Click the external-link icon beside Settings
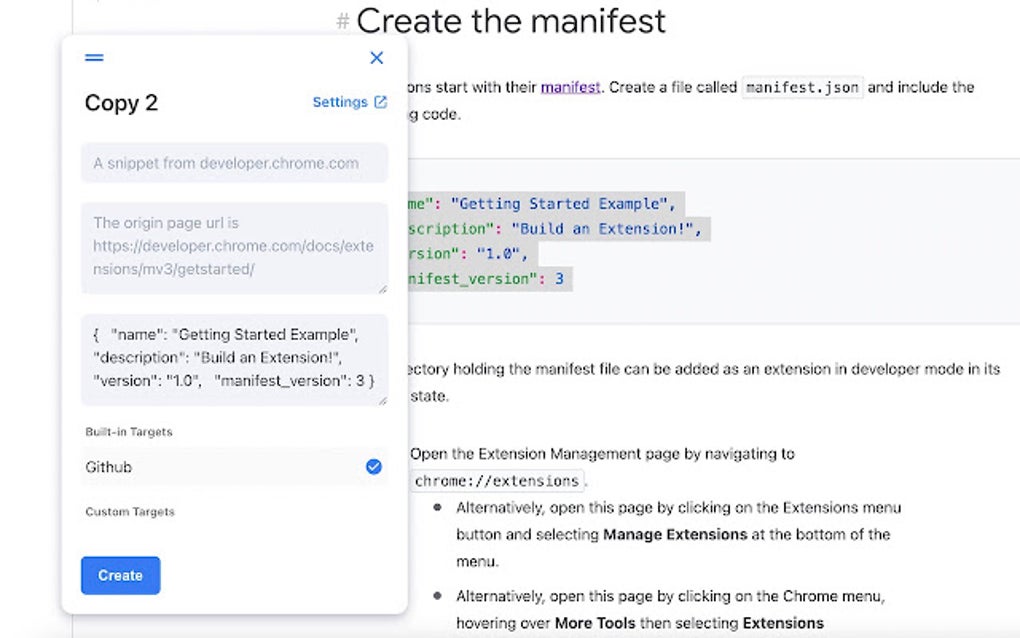 coord(380,102)
